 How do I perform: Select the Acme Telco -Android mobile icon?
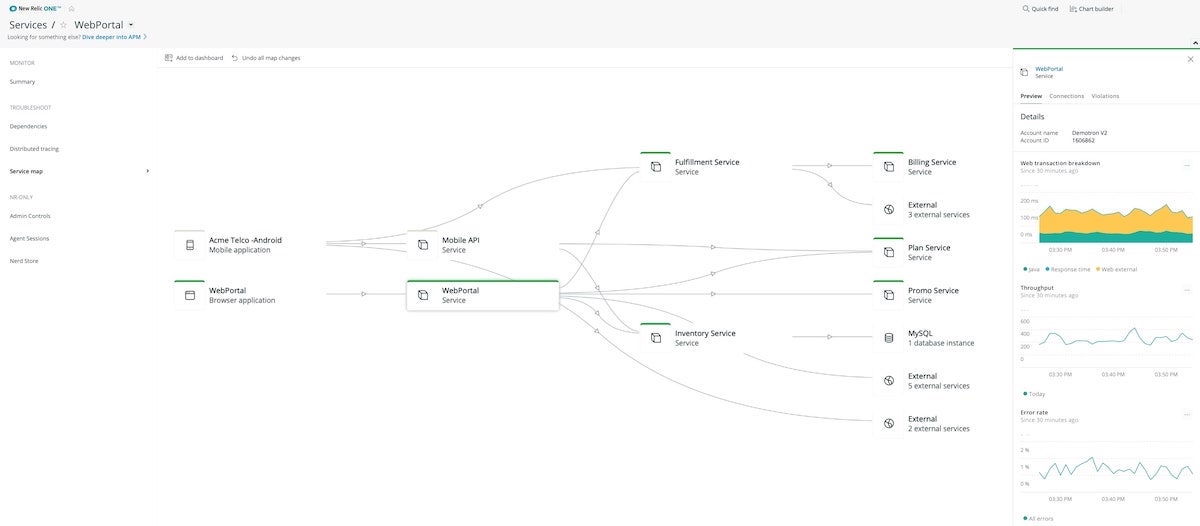click(190, 245)
